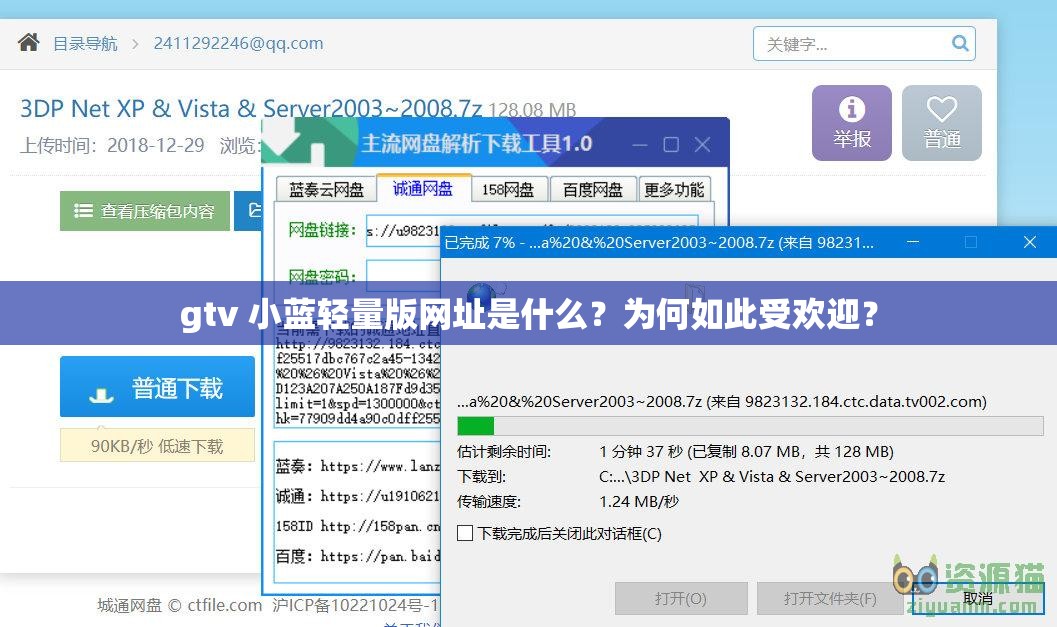Open the 更多功能 tab

pos(675,188)
